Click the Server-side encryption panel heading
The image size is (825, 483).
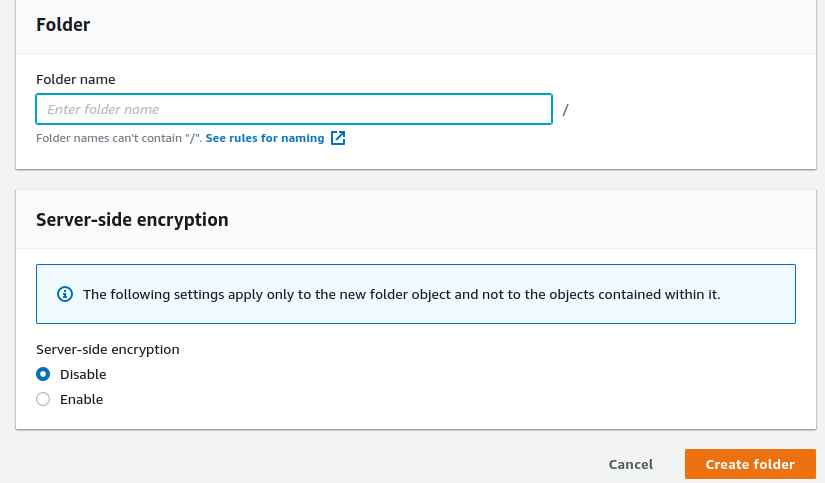[132, 219]
